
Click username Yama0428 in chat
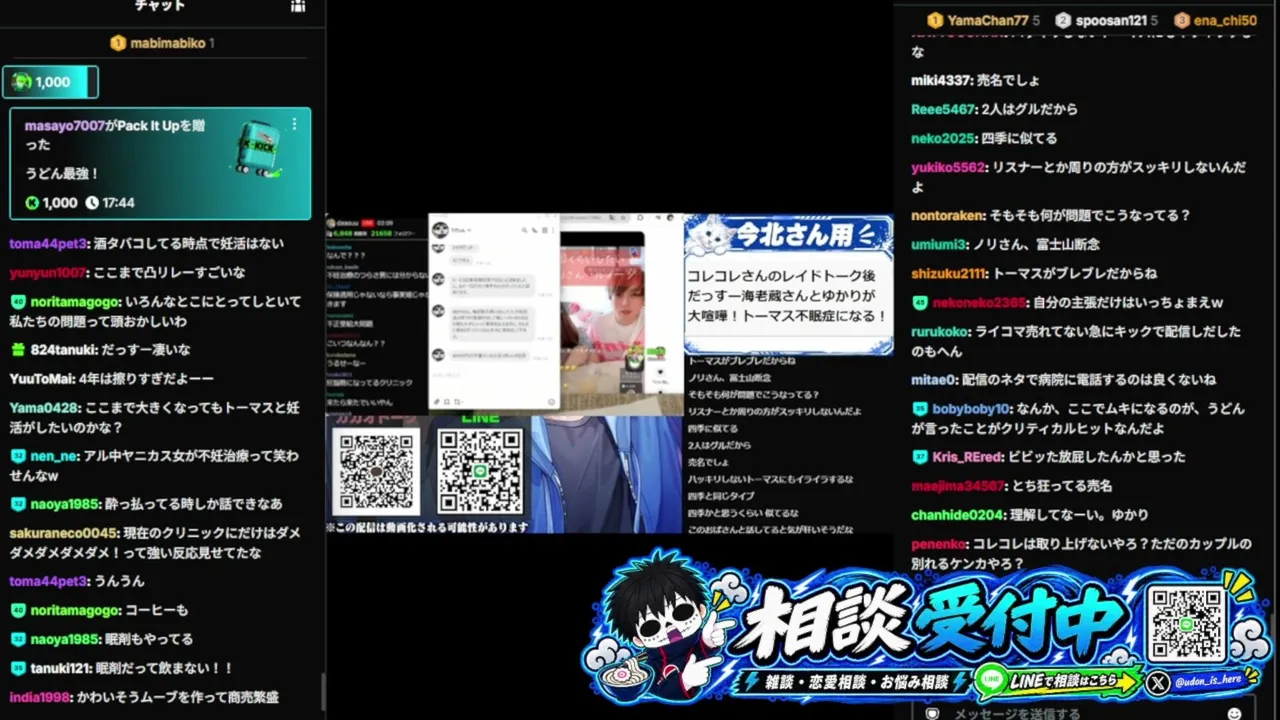44,408
